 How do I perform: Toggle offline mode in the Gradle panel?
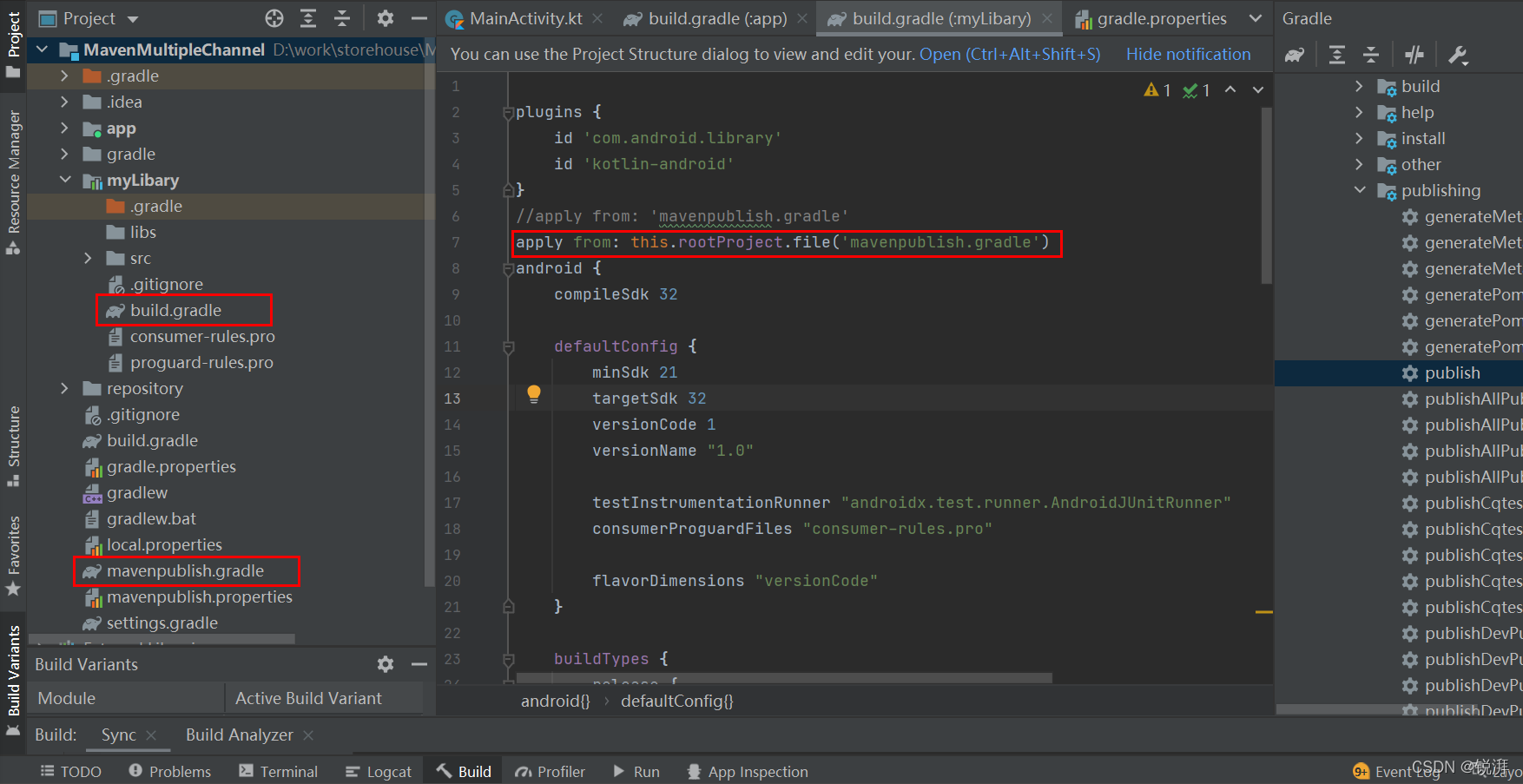point(1414,54)
